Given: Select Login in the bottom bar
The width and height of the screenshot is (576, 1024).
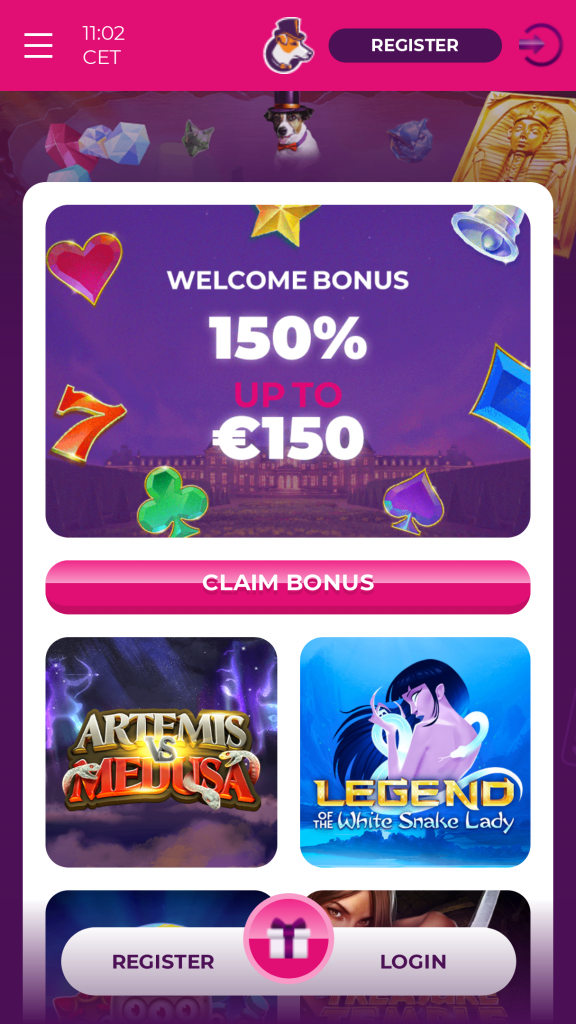Looking at the screenshot, I should click(x=413, y=961).
